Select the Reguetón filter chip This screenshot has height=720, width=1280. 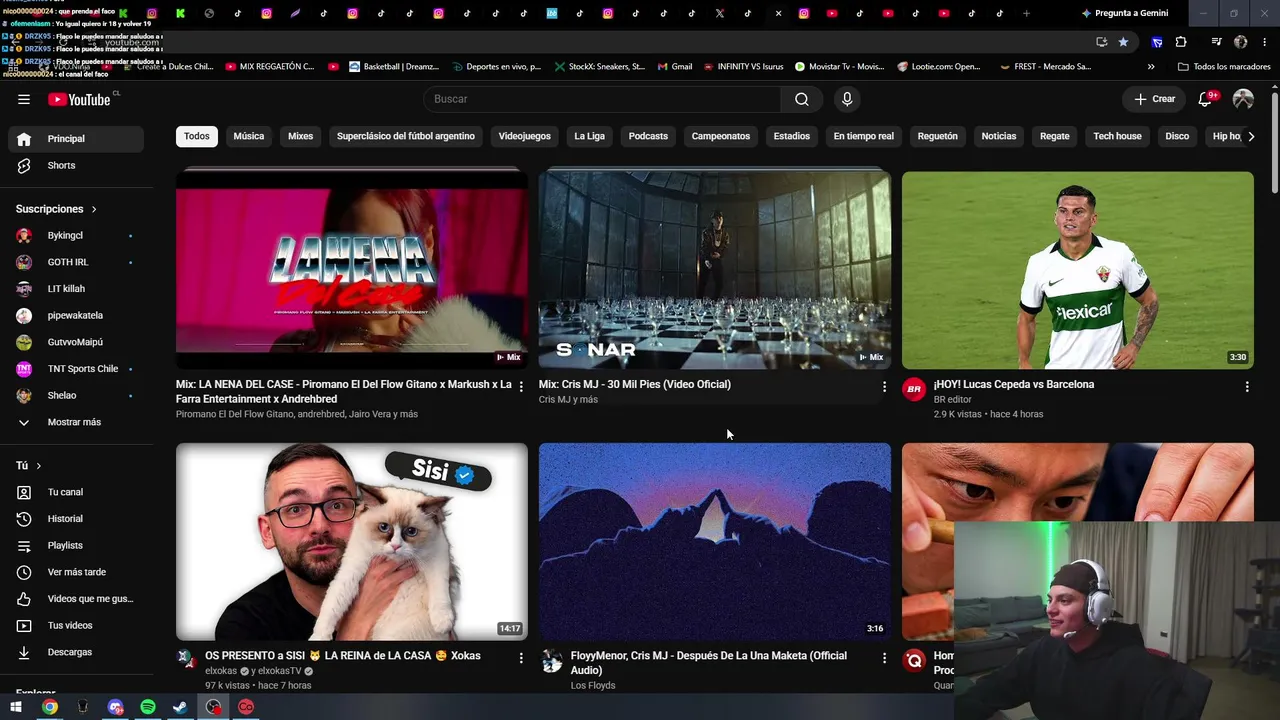[x=938, y=136]
